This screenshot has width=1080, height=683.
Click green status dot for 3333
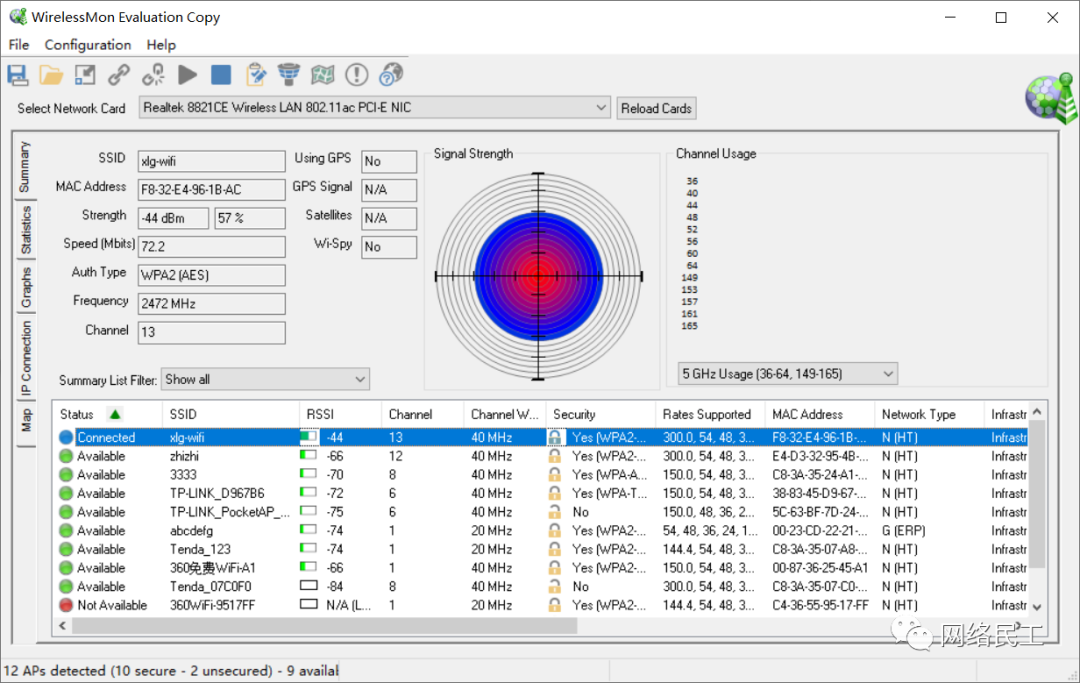[x=66, y=474]
